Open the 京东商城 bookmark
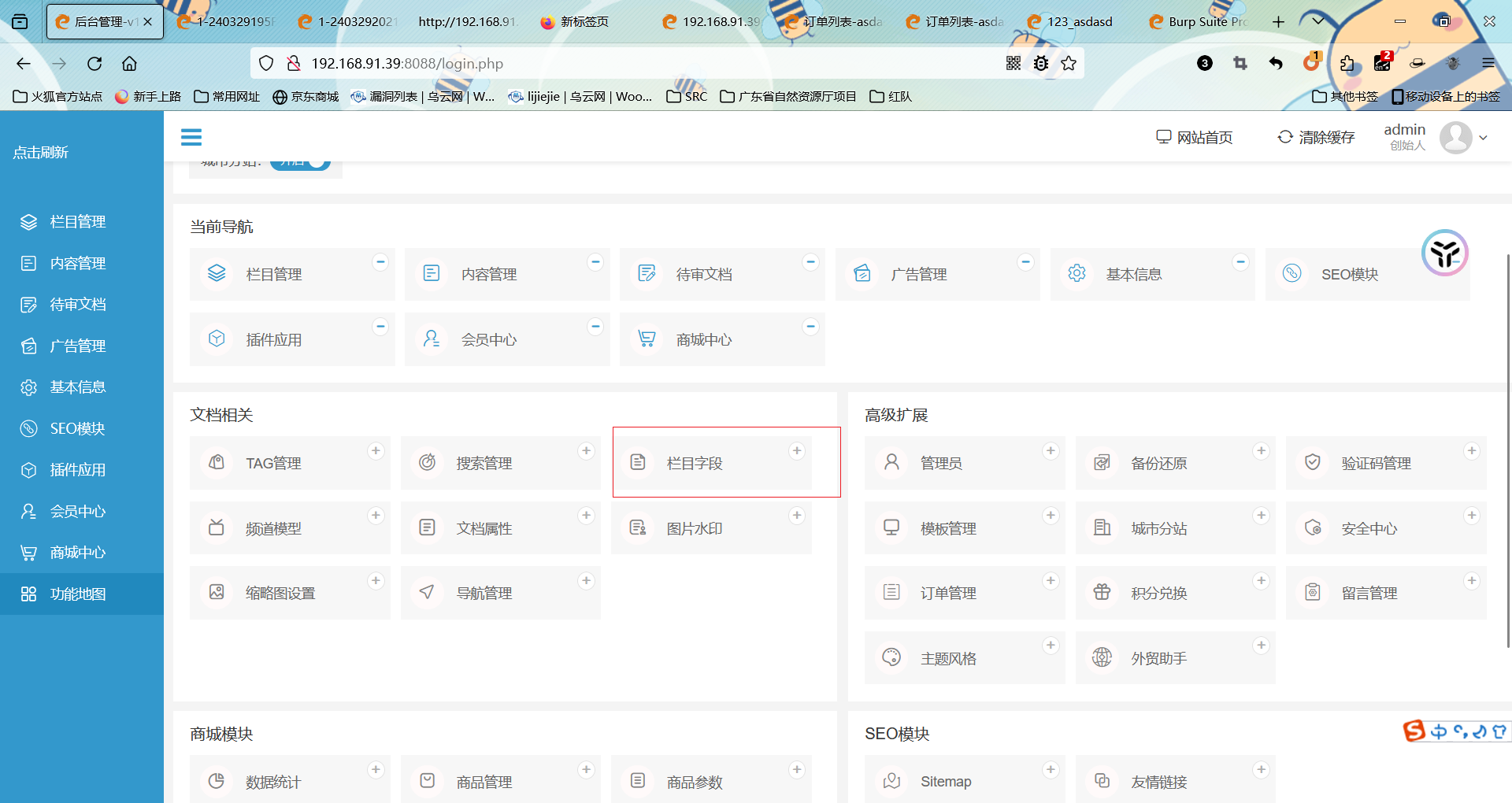This screenshot has height=803, width=1512. click(306, 96)
